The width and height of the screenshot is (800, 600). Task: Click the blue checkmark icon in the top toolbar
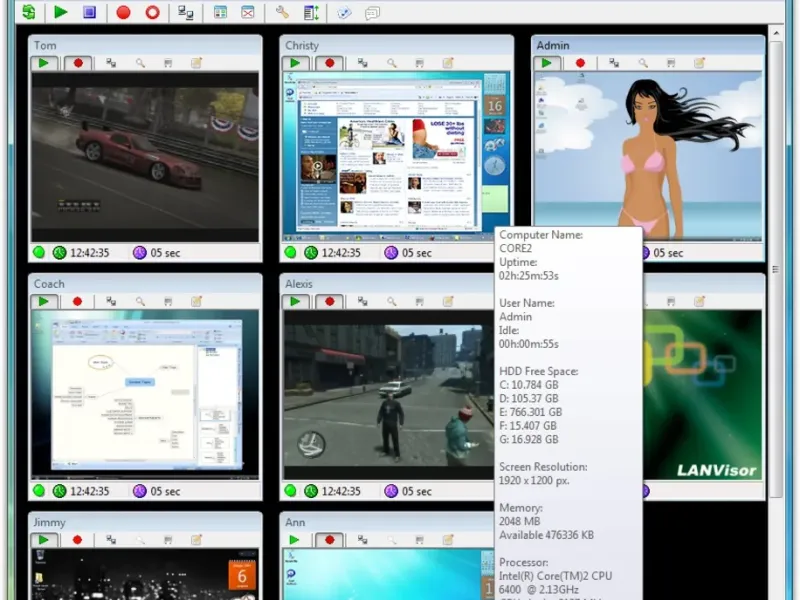[344, 13]
